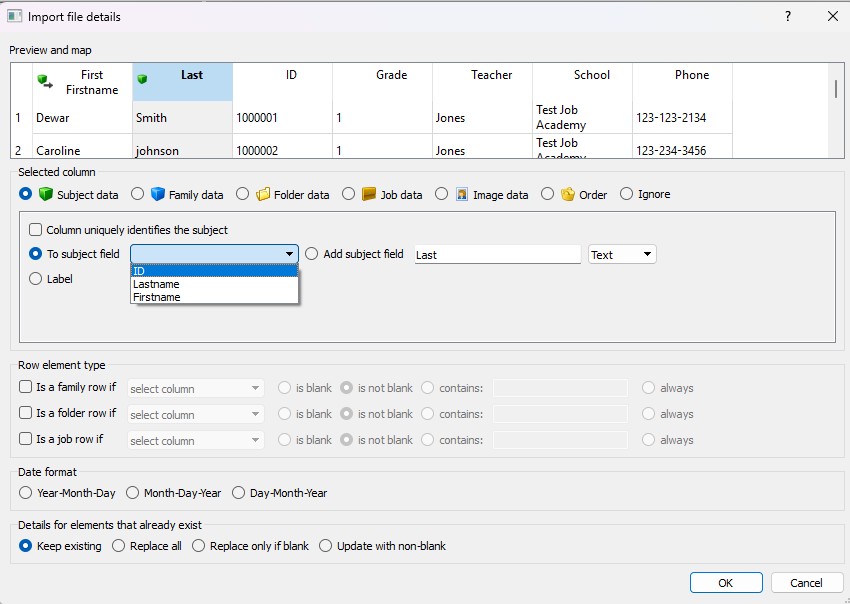This screenshot has width=850, height=604.
Task: Pick Firstname in the subject field list
Action: [156, 297]
